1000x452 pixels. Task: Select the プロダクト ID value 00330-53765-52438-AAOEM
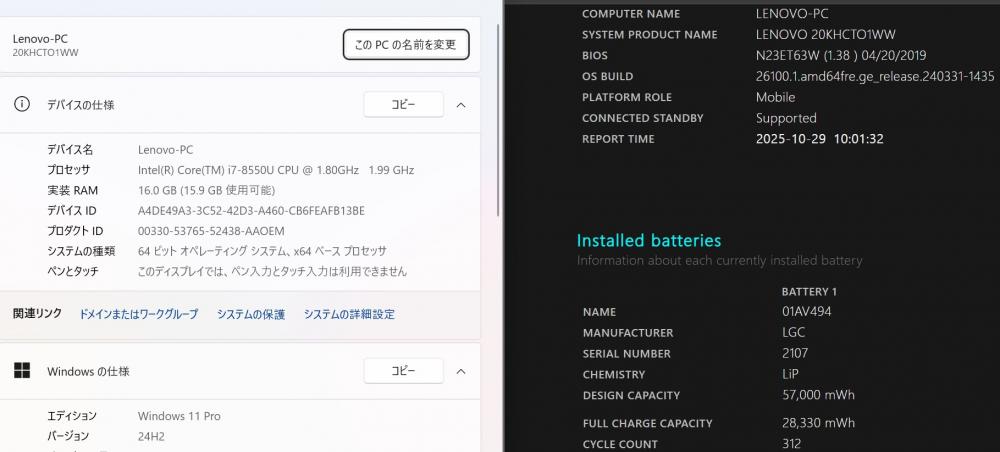[211, 231]
